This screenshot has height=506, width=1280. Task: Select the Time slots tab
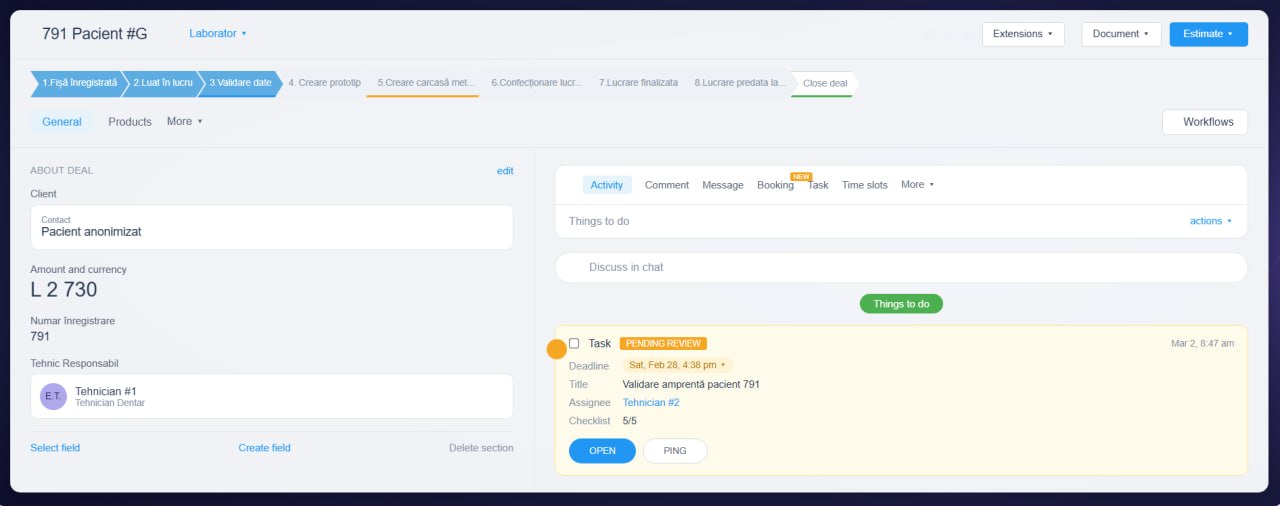pos(864,184)
